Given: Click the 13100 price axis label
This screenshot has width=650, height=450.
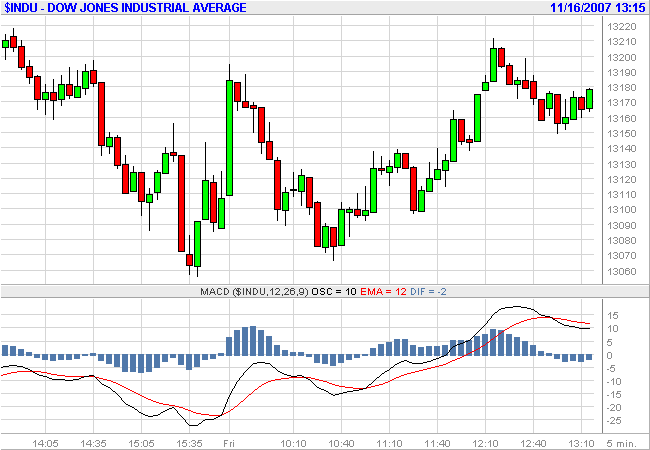Looking at the screenshot, I should point(621,210).
